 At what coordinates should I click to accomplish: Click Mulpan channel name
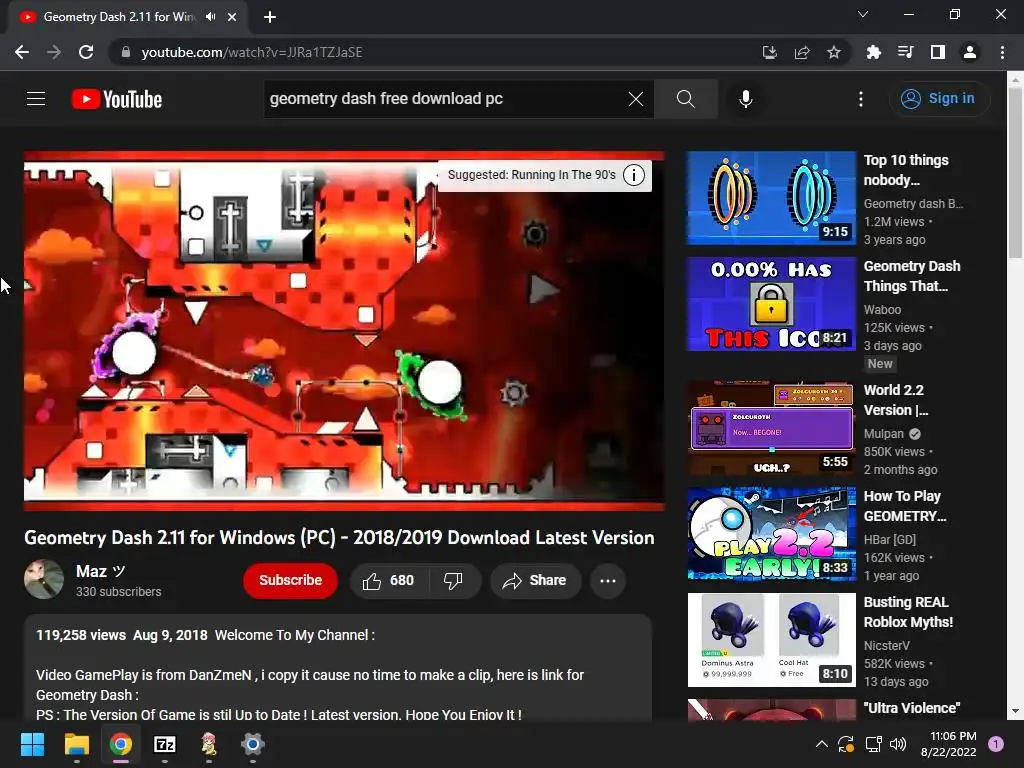(884, 434)
